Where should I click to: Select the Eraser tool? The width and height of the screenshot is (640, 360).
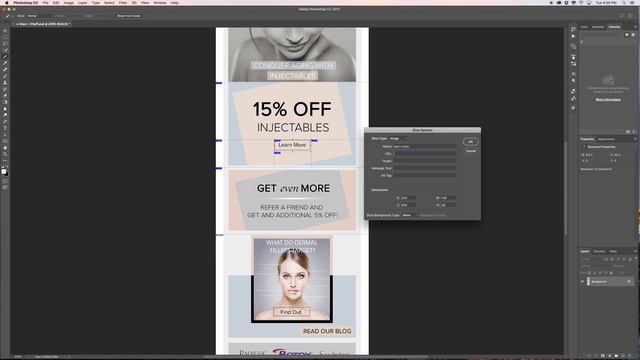5,96
